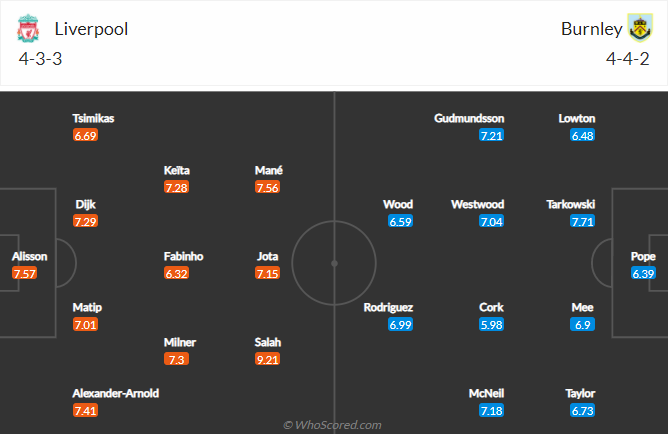668x434 pixels.
Task: Click the Liverpool club crest icon
Action: pyautogui.click(x=27, y=29)
